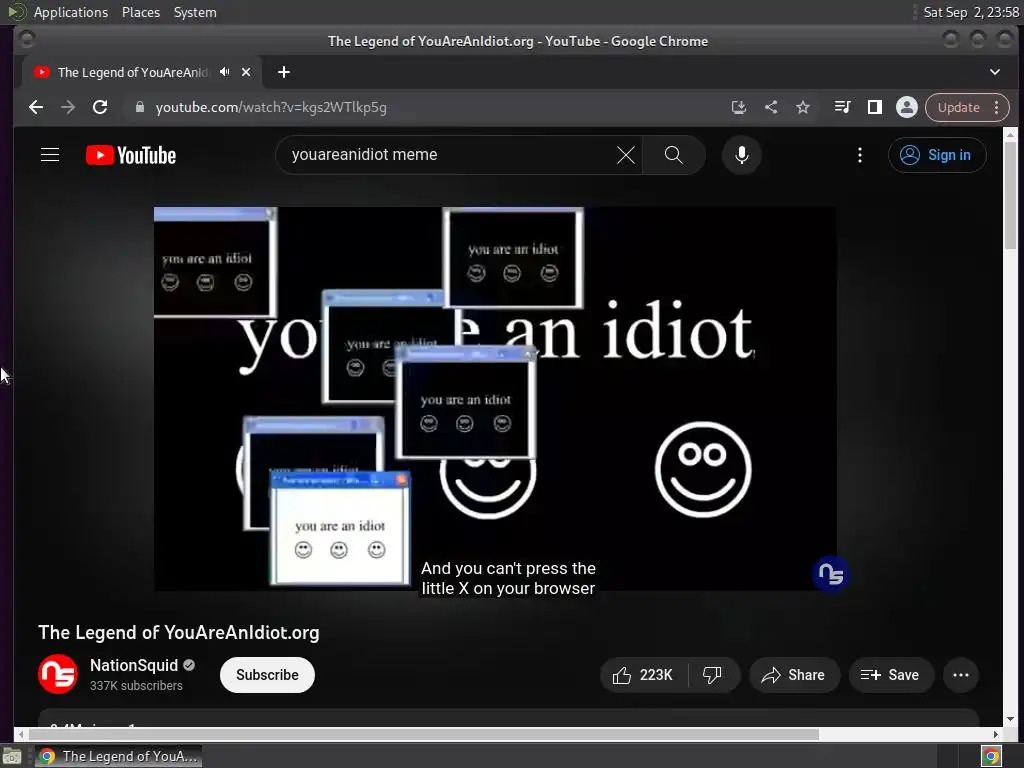This screenshot has height=768, width=1024.
Task: Open a new tab with plus button
Action: (x=283, y=72)
